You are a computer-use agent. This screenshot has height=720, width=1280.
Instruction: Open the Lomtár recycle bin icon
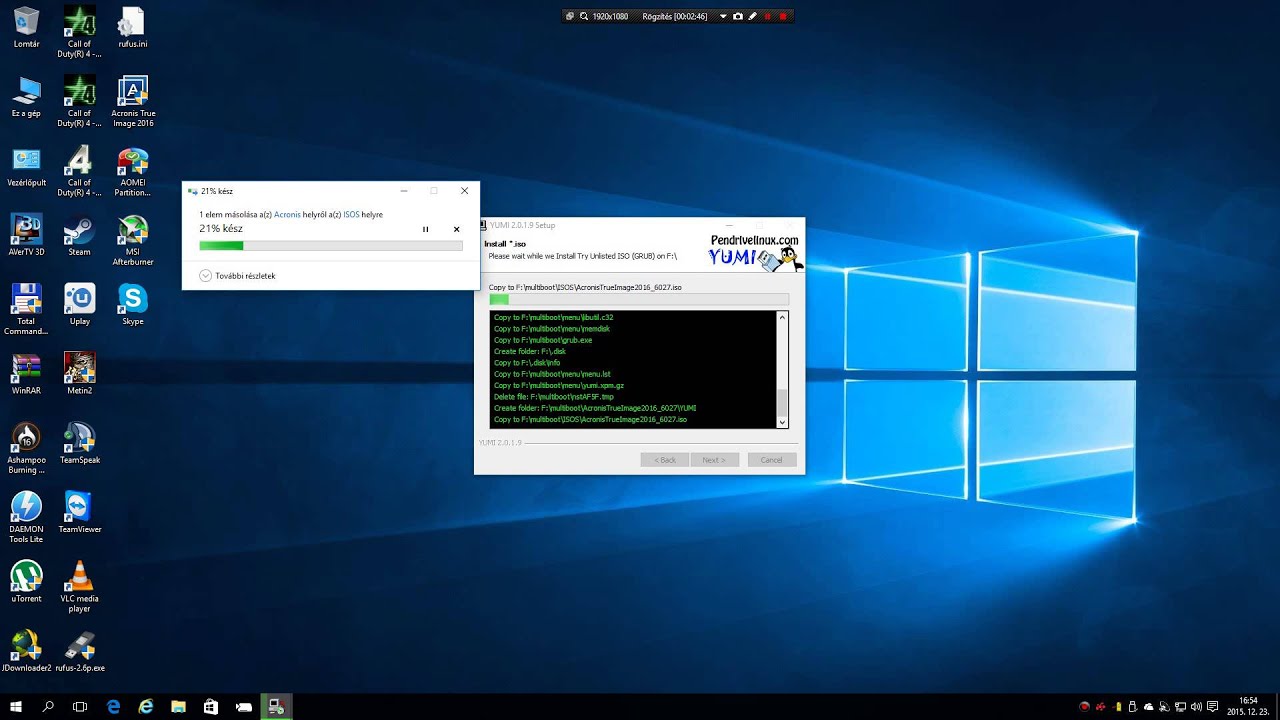(27, 27)
